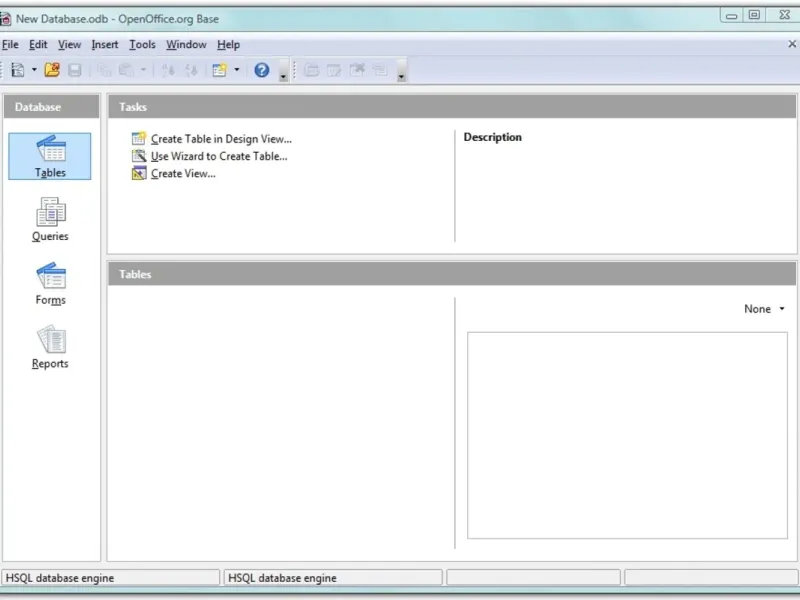
Task: Click the Form wizard toolbar icon
Action: click(x=219, y=70)
